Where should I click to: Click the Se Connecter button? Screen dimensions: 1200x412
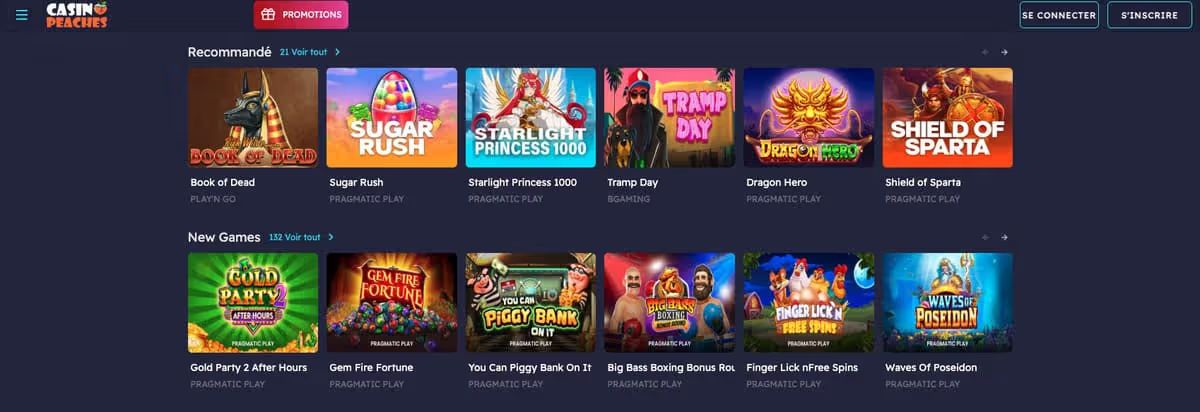tap(1059, 15)
